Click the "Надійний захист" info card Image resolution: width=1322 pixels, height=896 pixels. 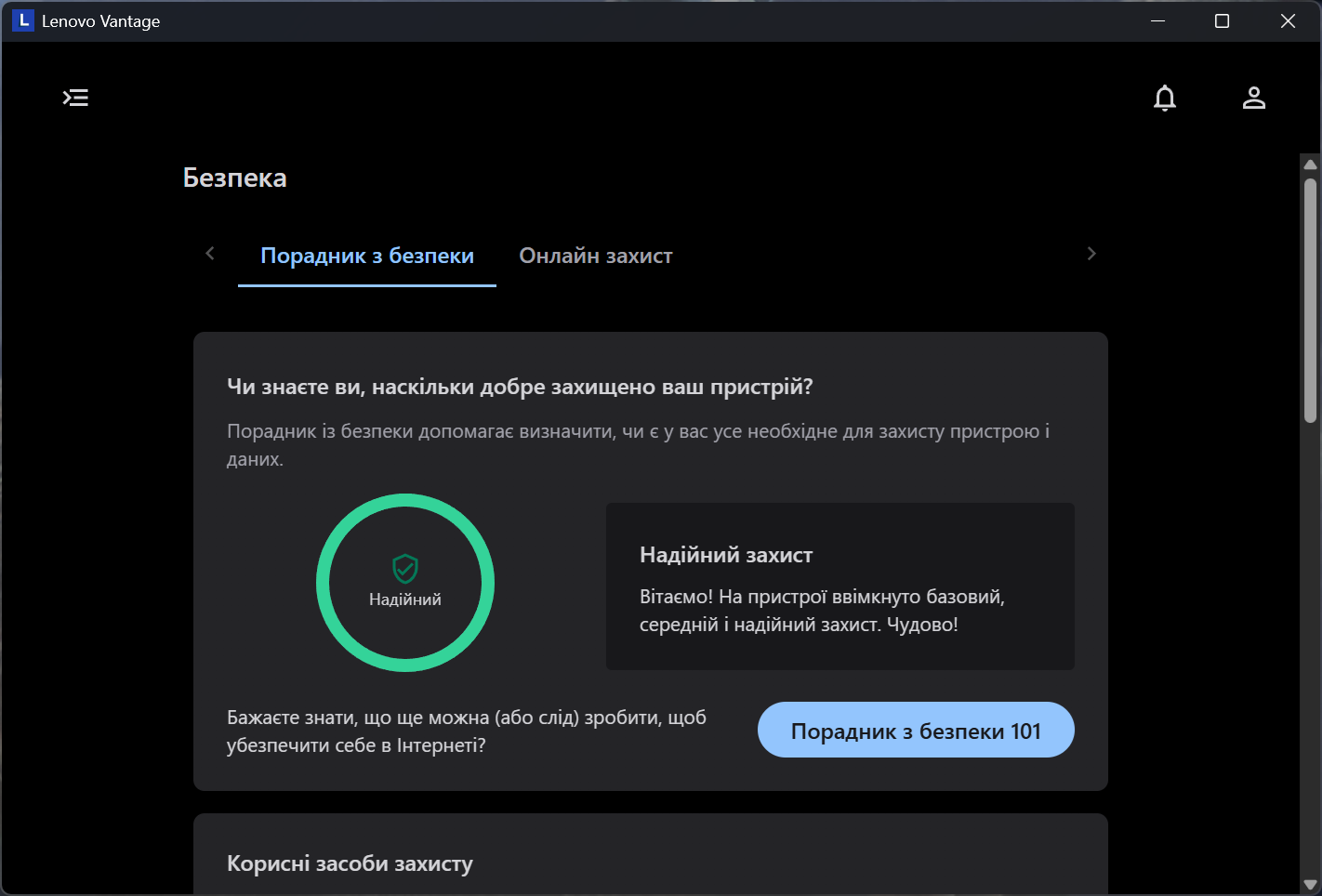(839, 586)
